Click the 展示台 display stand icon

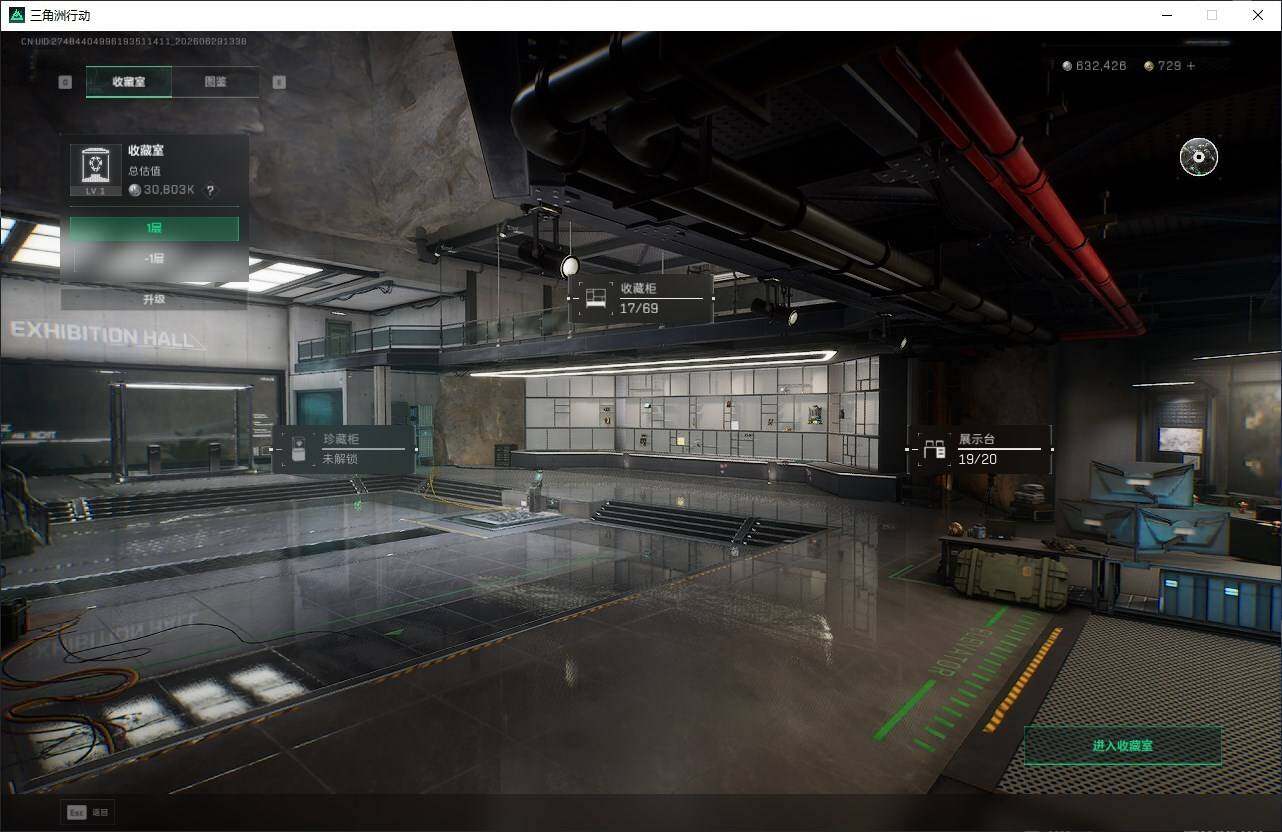(935, 449)
